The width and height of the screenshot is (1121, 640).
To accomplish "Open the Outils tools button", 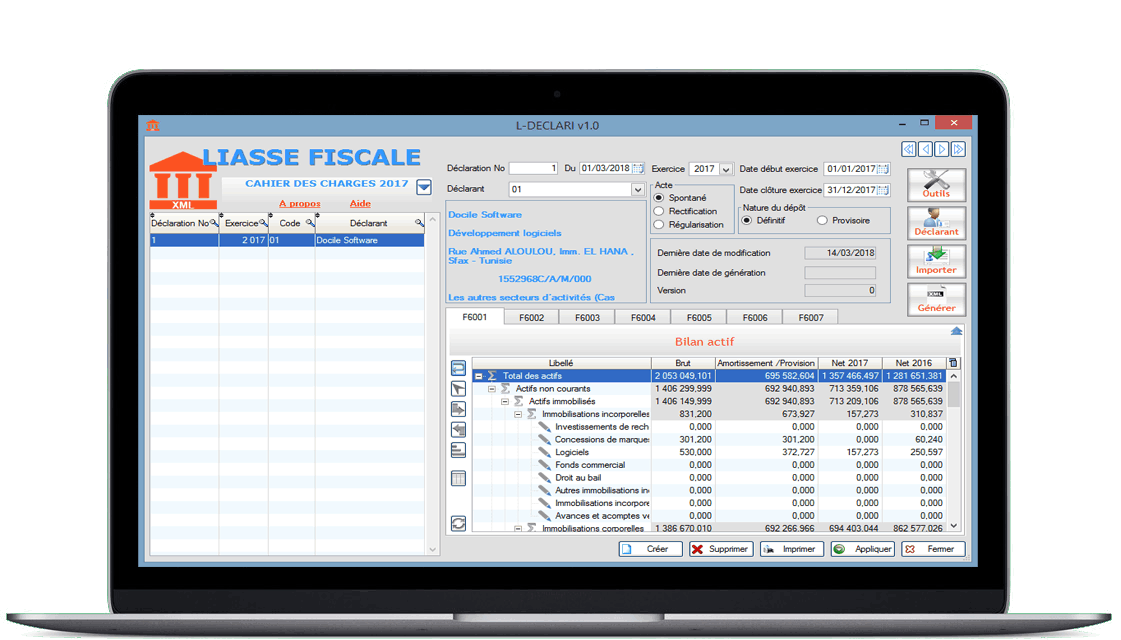I will 936,185.
